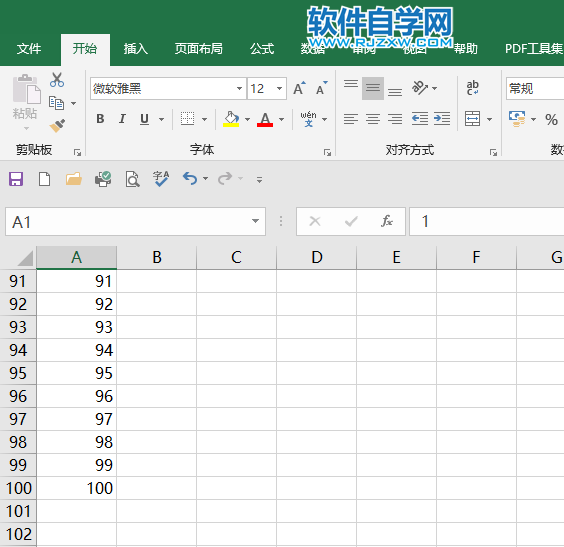Increase font size with larger A

(299, 88)
